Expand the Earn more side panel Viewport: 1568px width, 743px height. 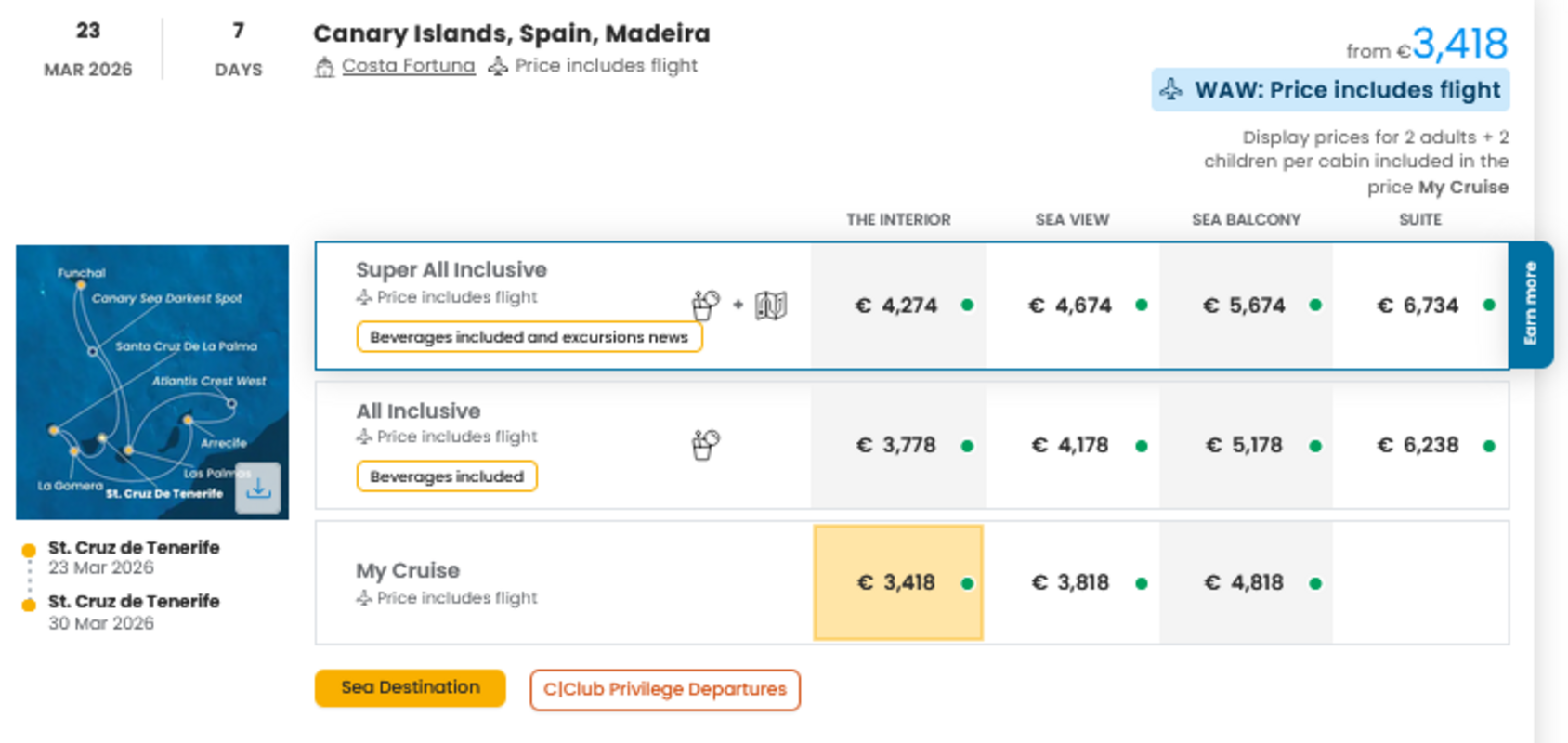(1533, 306)
